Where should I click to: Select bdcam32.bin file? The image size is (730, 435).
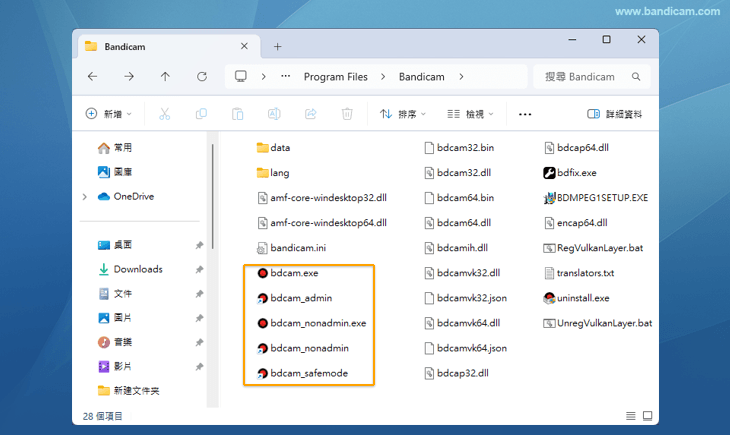[459, 148]
